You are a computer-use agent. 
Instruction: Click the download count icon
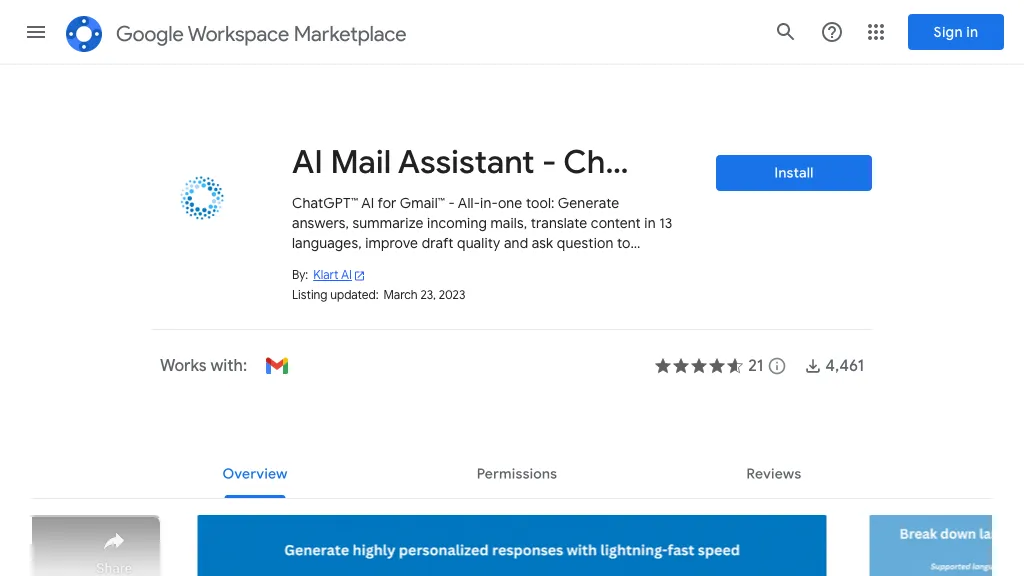(x=813, y=366)
